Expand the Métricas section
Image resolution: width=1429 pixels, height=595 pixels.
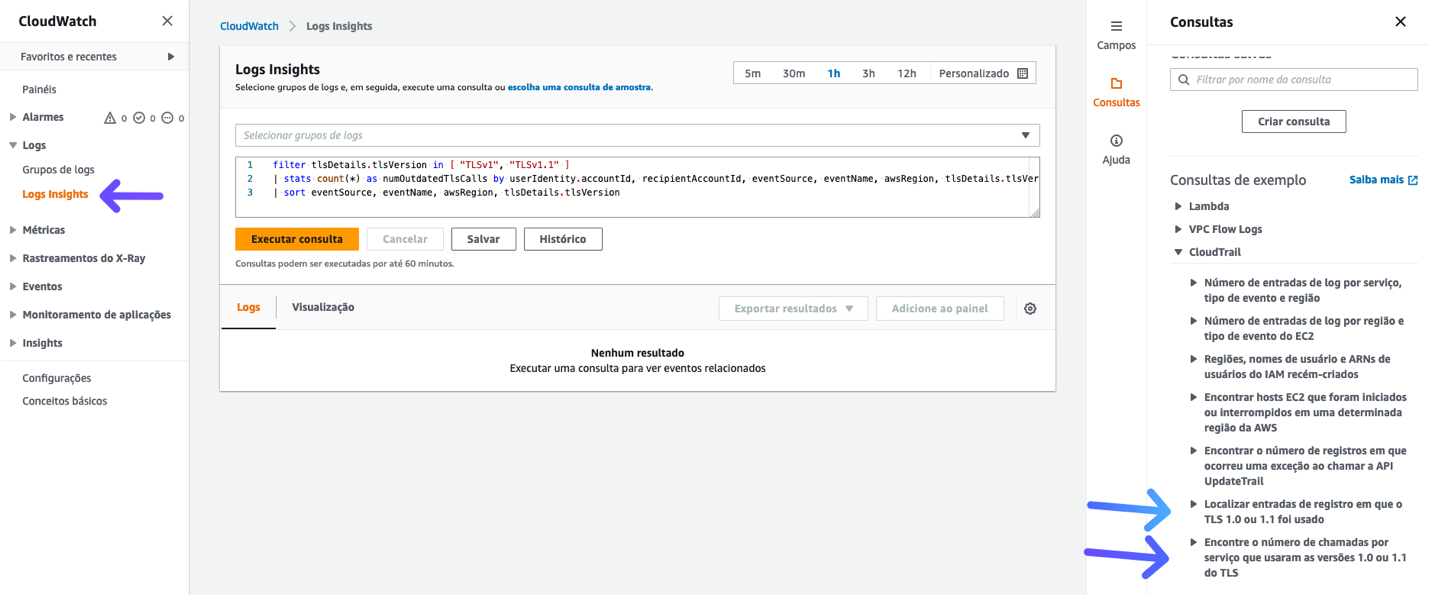point(13,230)
